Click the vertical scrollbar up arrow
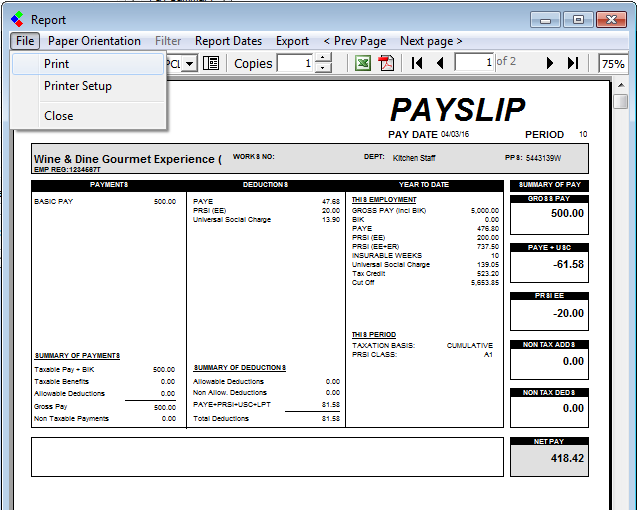This screenshot has height=510, width=637. coord(621,86)
